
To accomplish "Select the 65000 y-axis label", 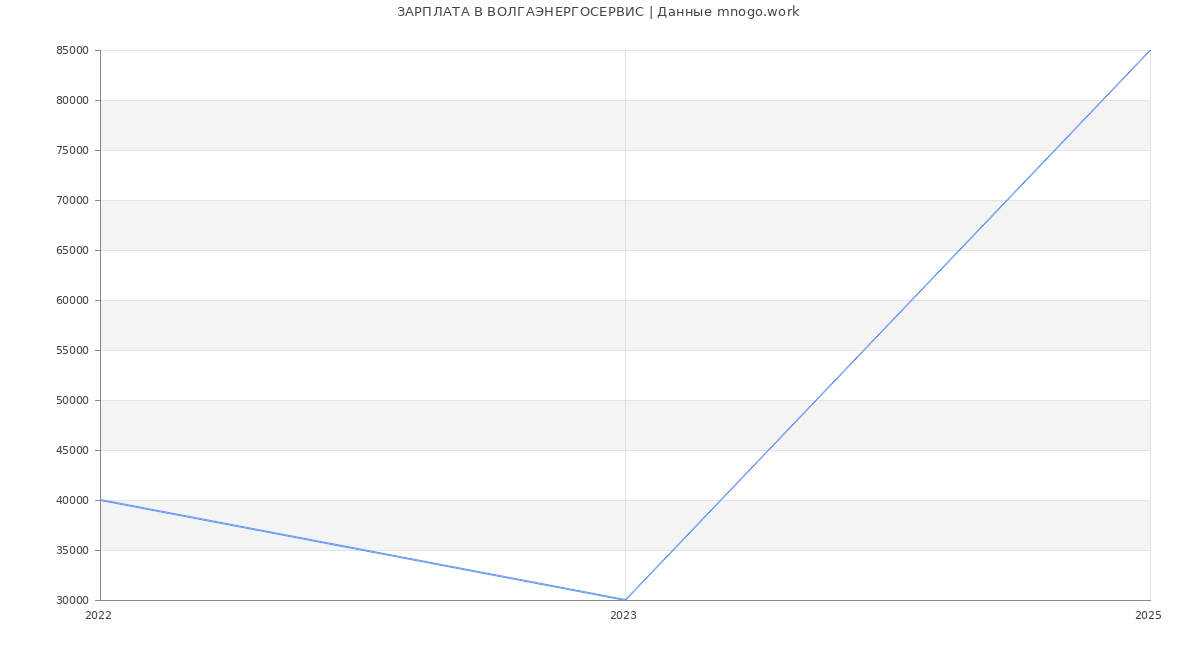I will pyautogui.click(x=72, y=251).
